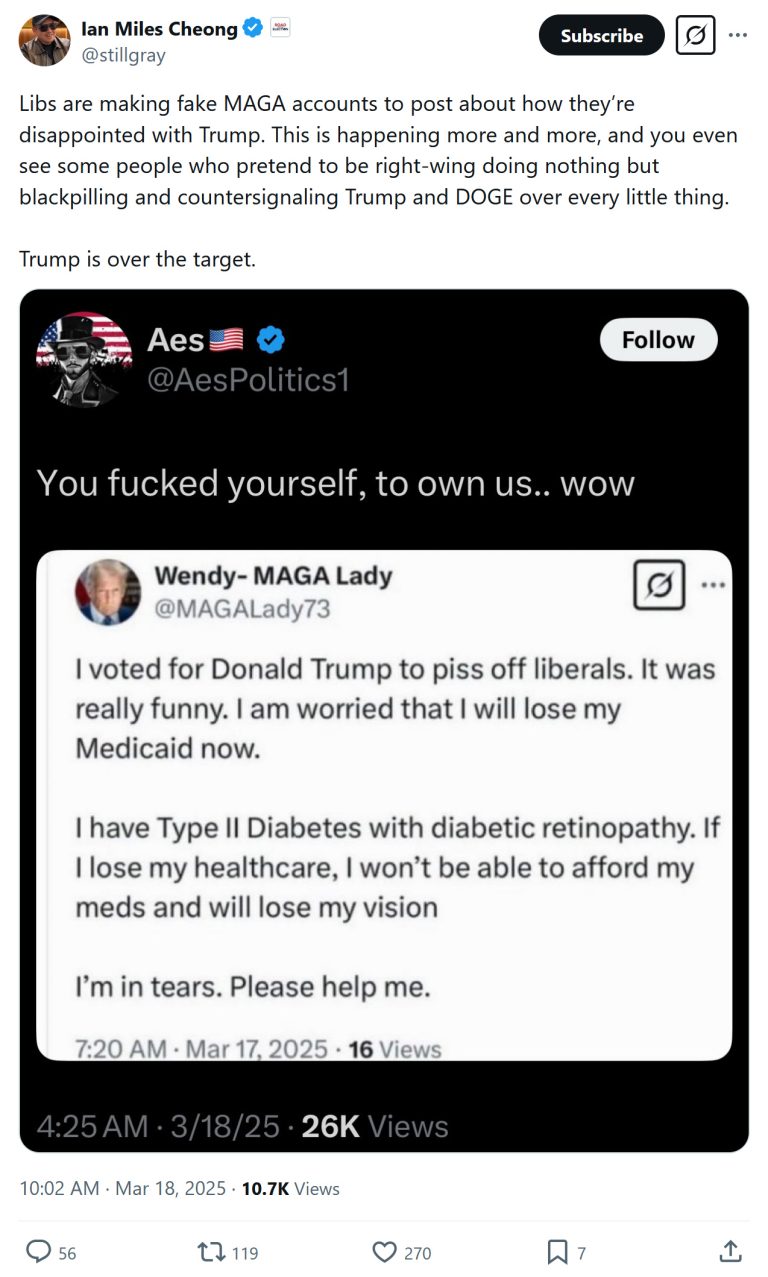Like the post with heart icon
Image resolution: width=768 pixels, height=1277 pixels.
(x=385, y=1251)
